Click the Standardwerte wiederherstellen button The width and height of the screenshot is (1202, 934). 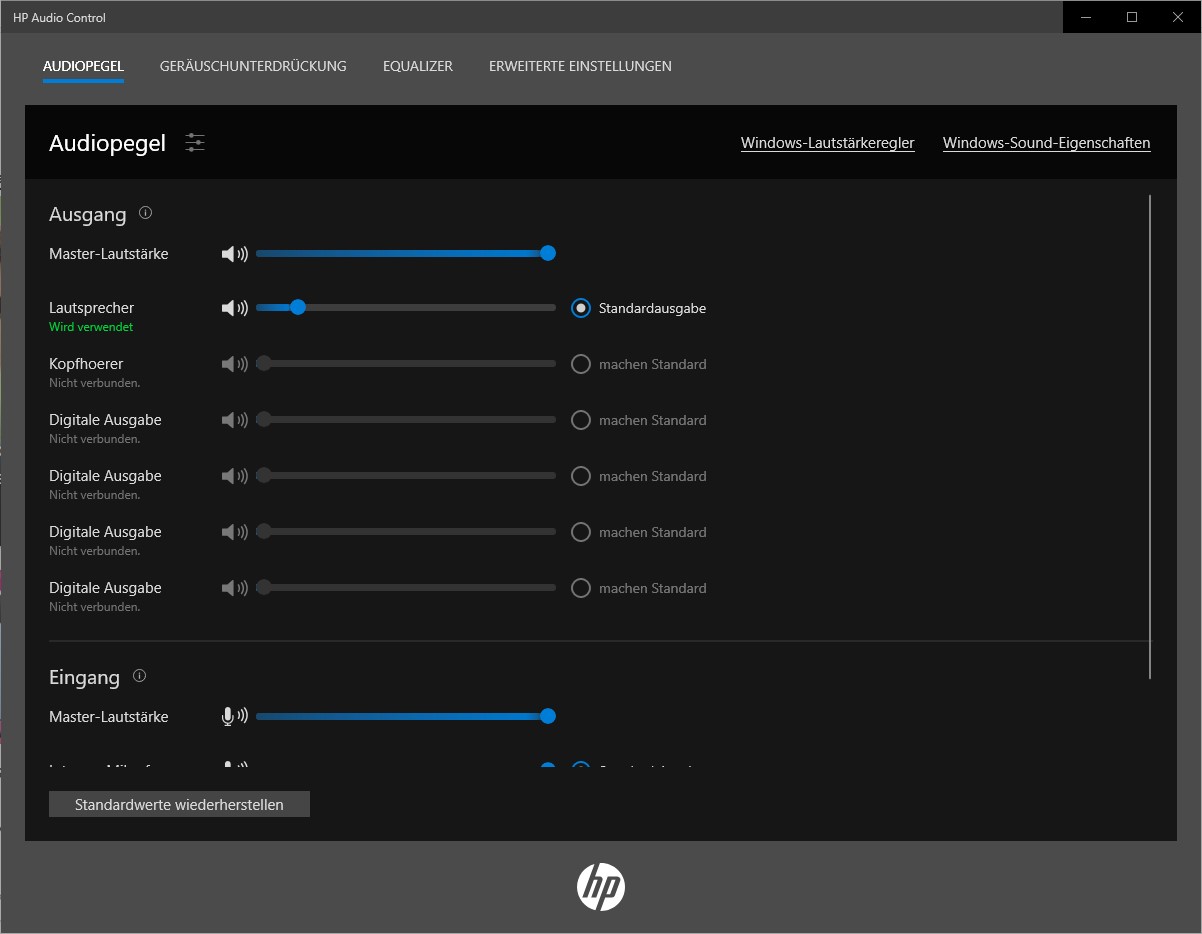point(179,804)
